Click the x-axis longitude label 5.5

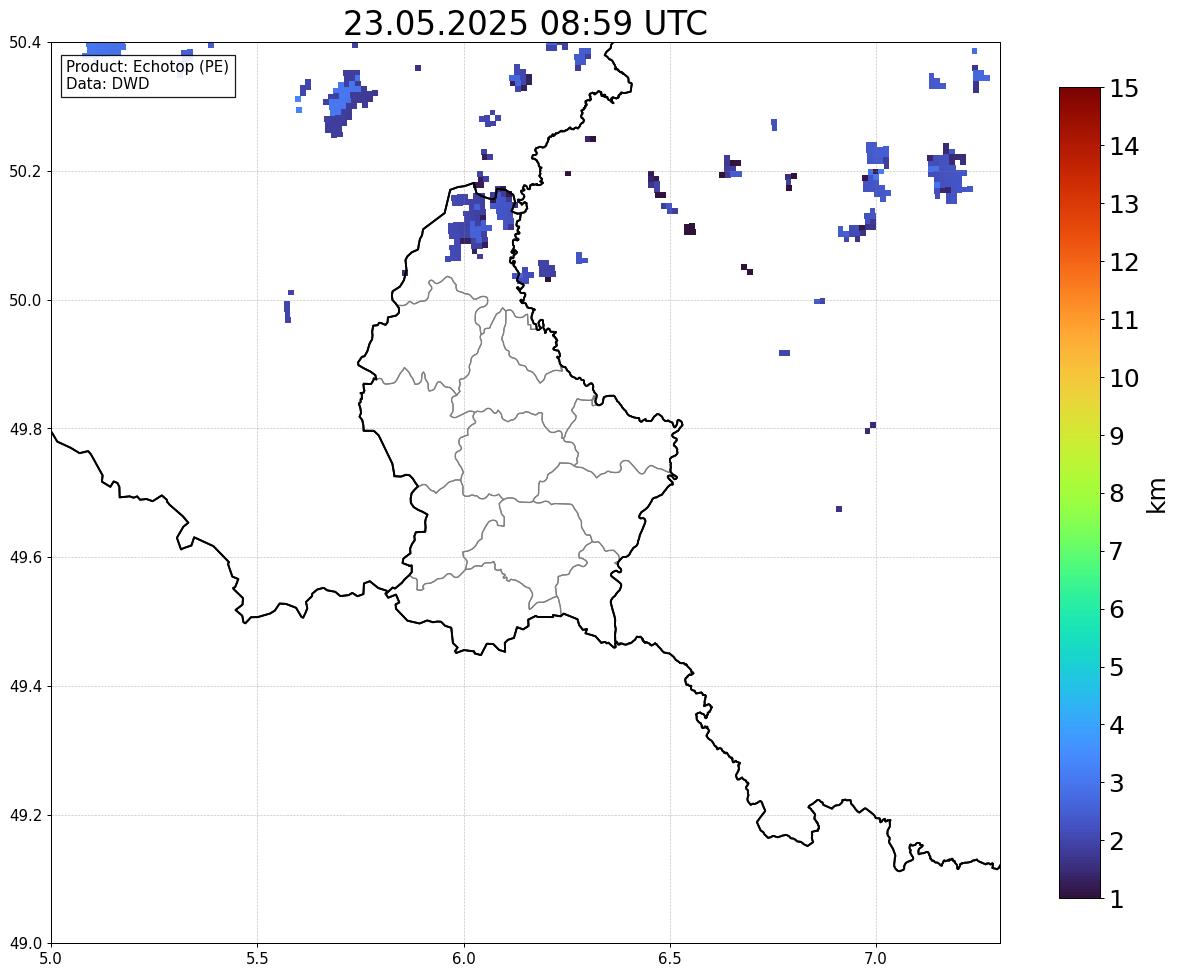(x=258, y=959)
